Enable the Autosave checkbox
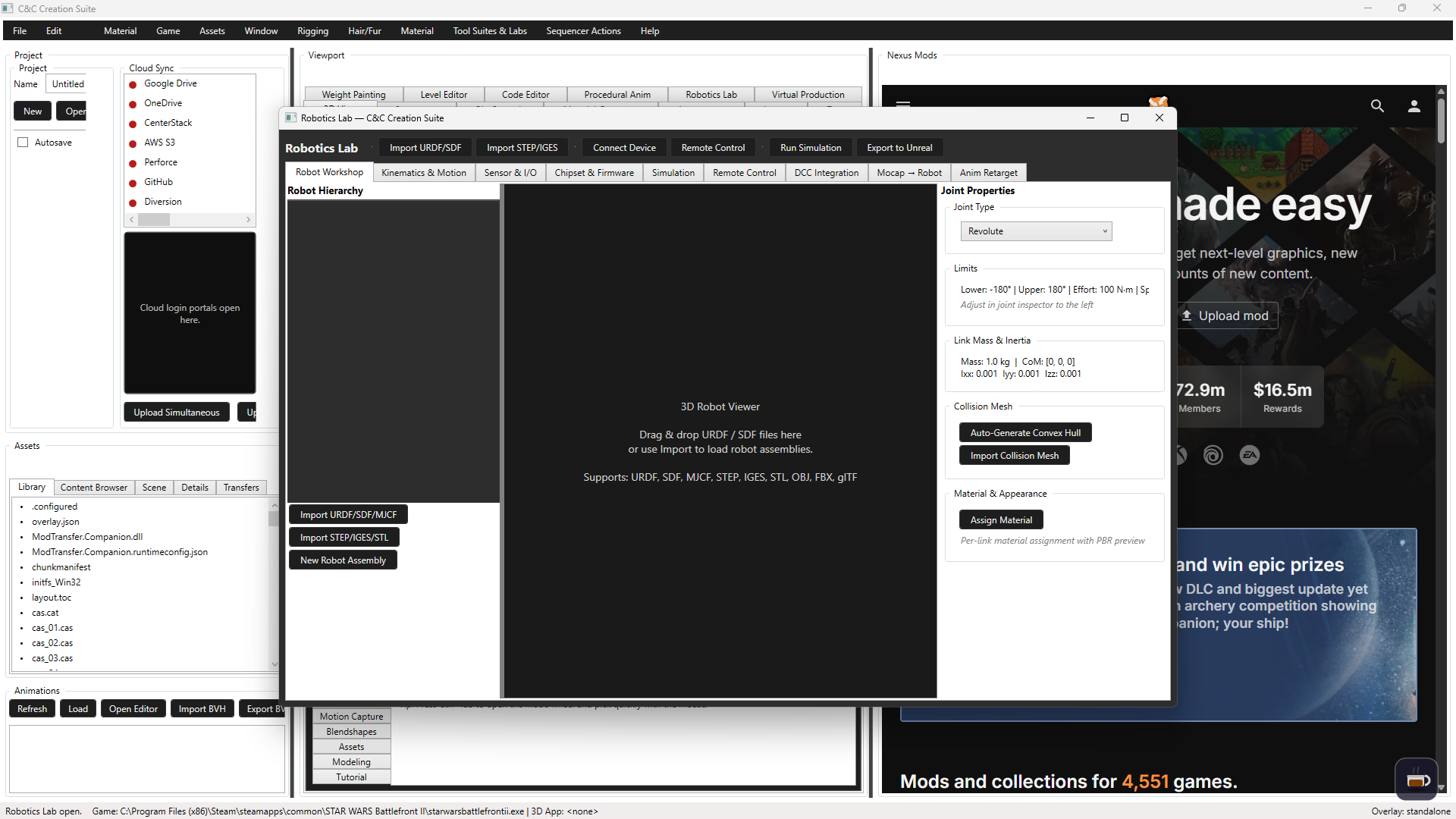The height and width of the screenshot is (819, 1456). click(x=23, y=142)
